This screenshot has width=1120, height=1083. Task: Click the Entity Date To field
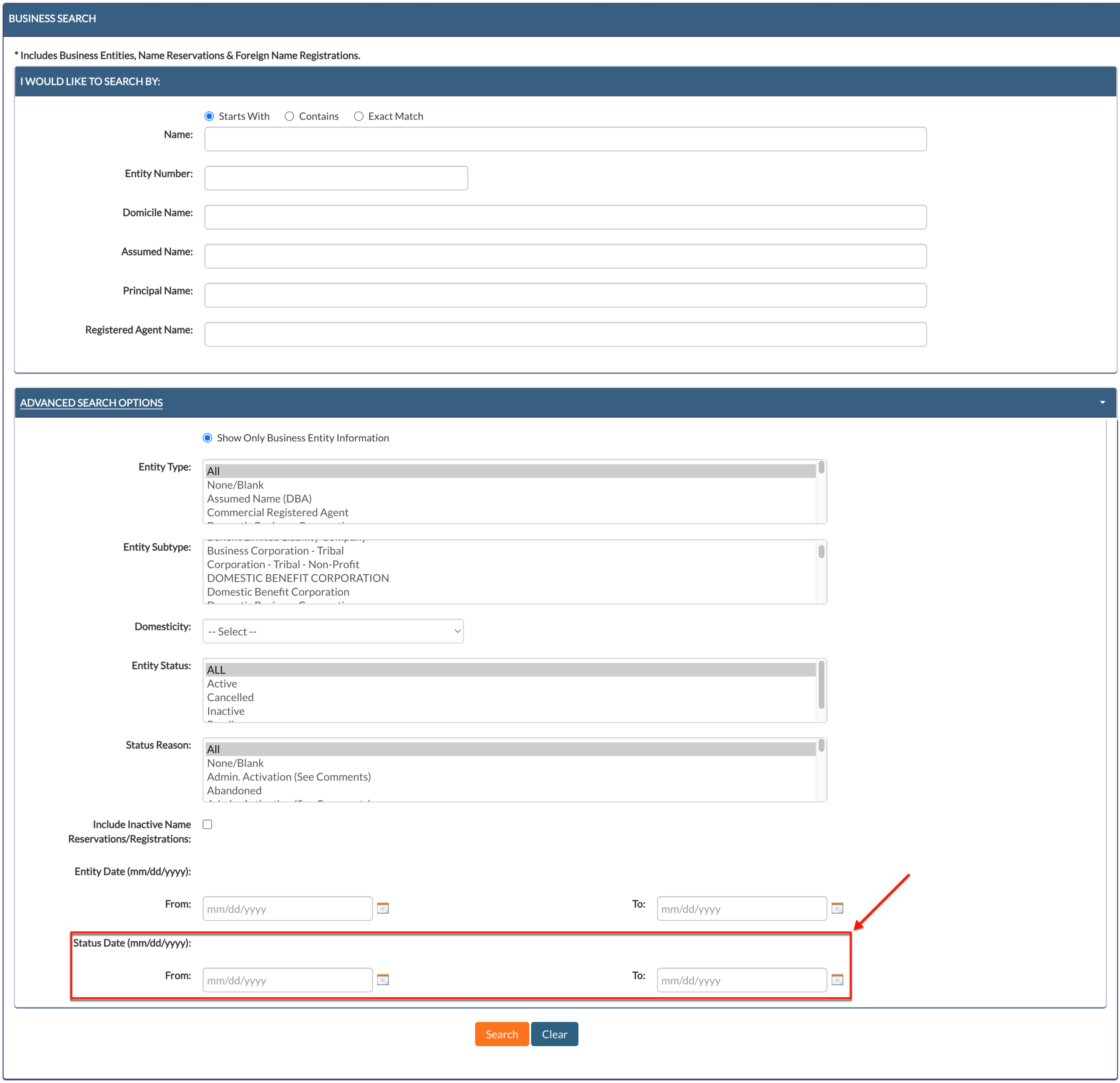[x=742, y=908]
